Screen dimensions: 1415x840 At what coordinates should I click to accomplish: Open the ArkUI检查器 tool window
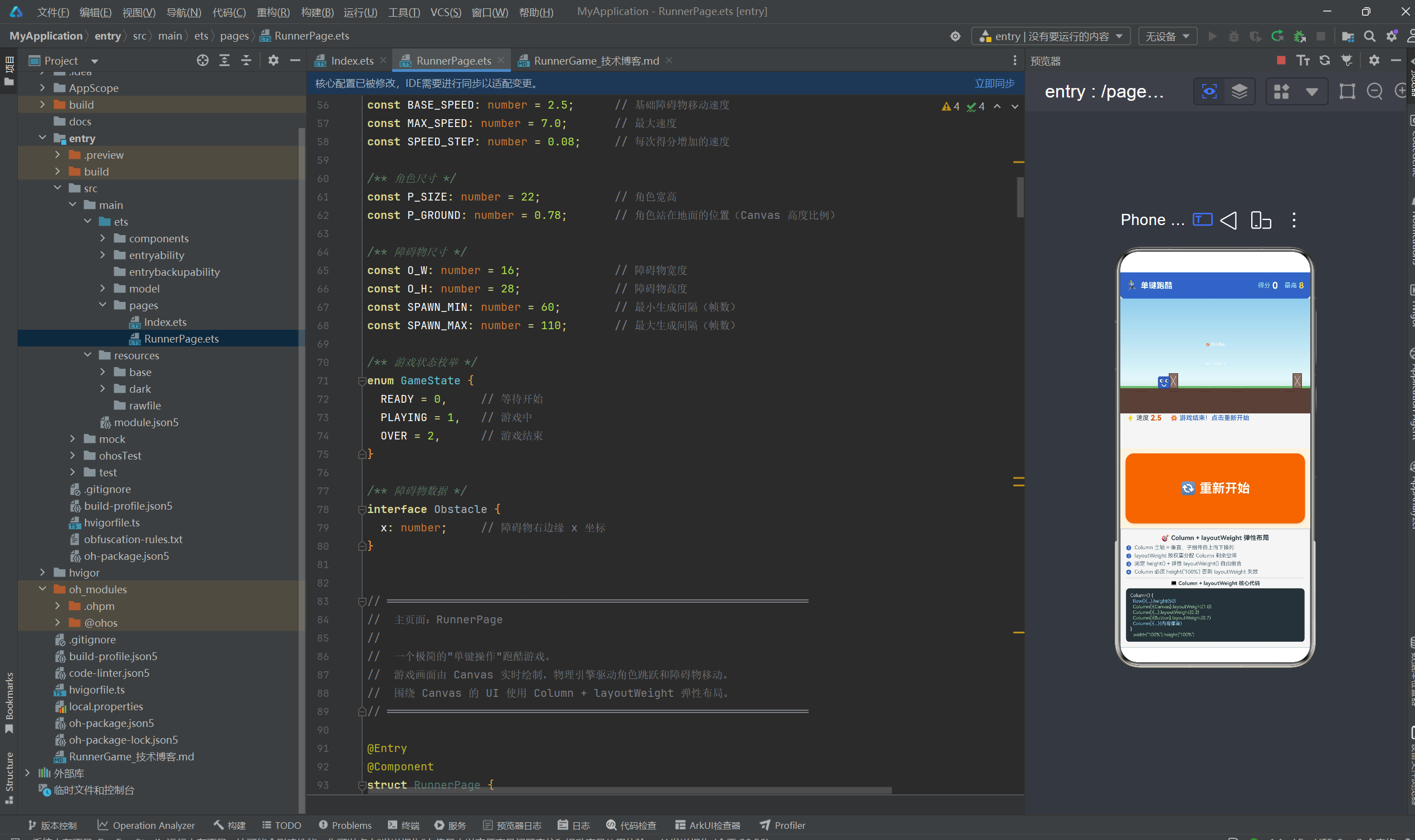click(x=707, y=825)
